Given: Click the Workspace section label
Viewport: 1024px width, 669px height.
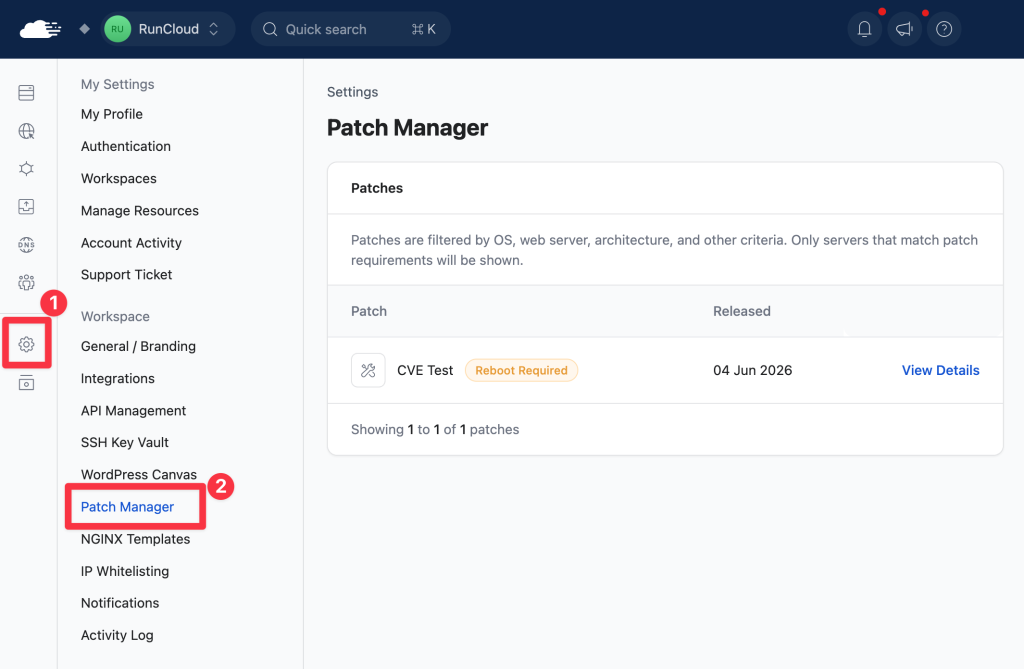Looking at the screenshot, I should 115,316.
